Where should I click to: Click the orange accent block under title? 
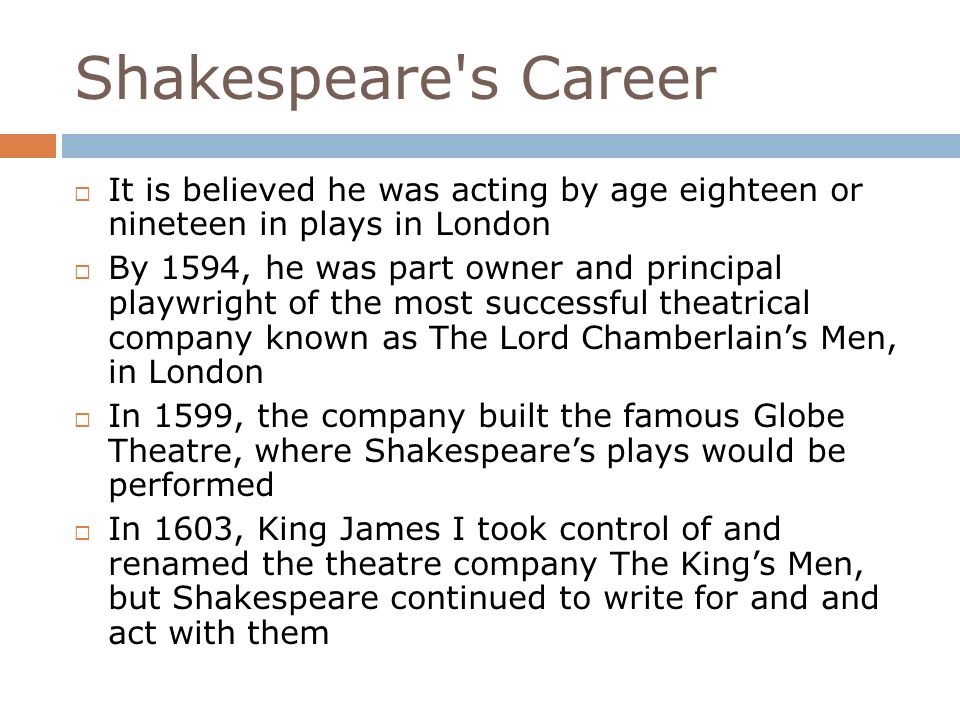[28, 146]
